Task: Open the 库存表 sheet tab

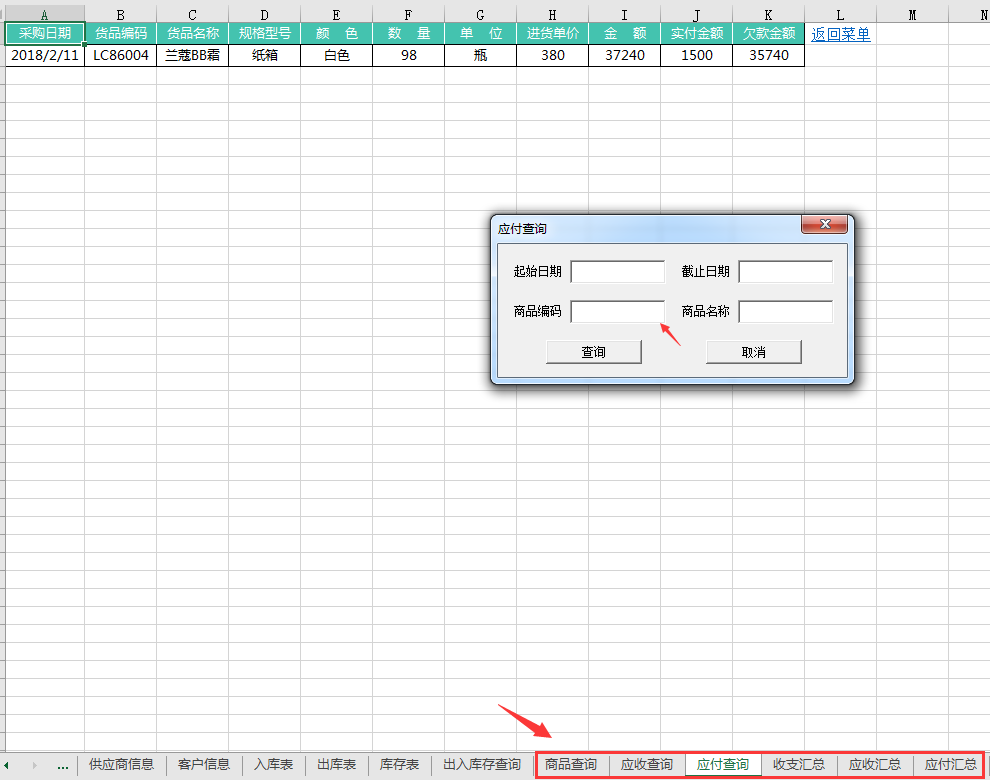Action: (399, 764)
